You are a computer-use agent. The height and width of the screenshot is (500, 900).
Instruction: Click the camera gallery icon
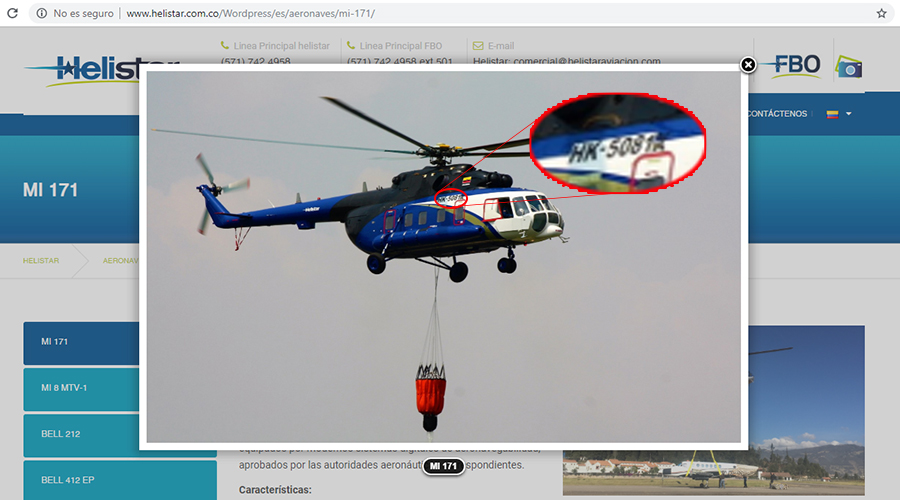click(849, 67)
